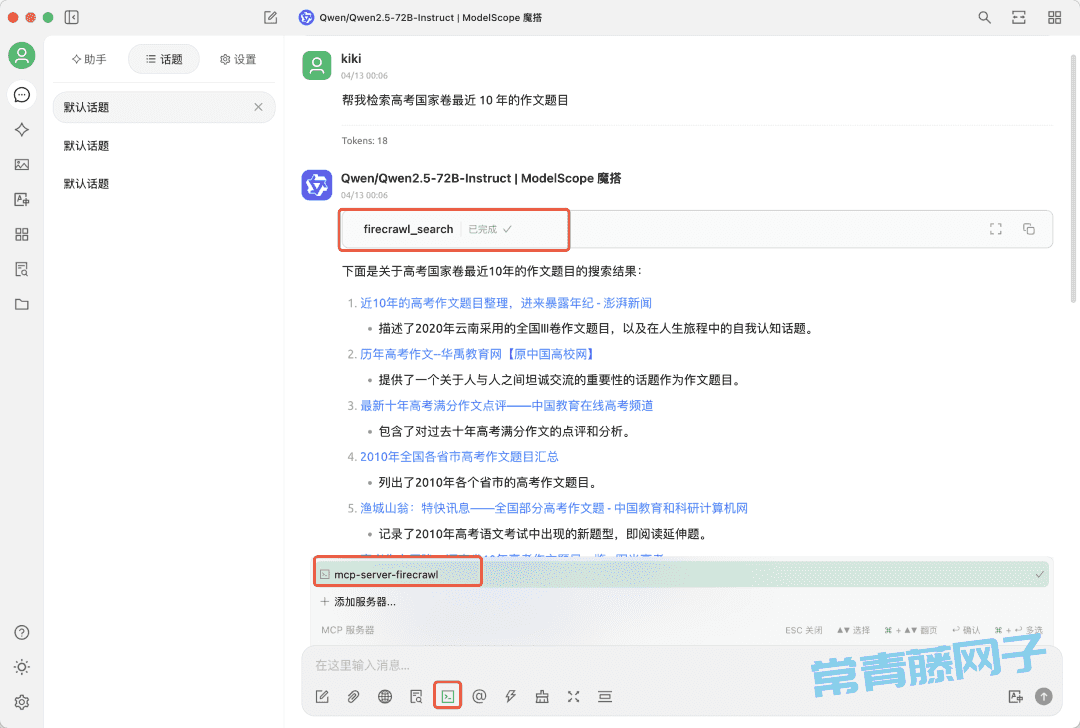The height and width of the screenshot is (728, 1080).
Task: Open link 渔城山翁：特快讯息
Action: click(x=554, y=508)
